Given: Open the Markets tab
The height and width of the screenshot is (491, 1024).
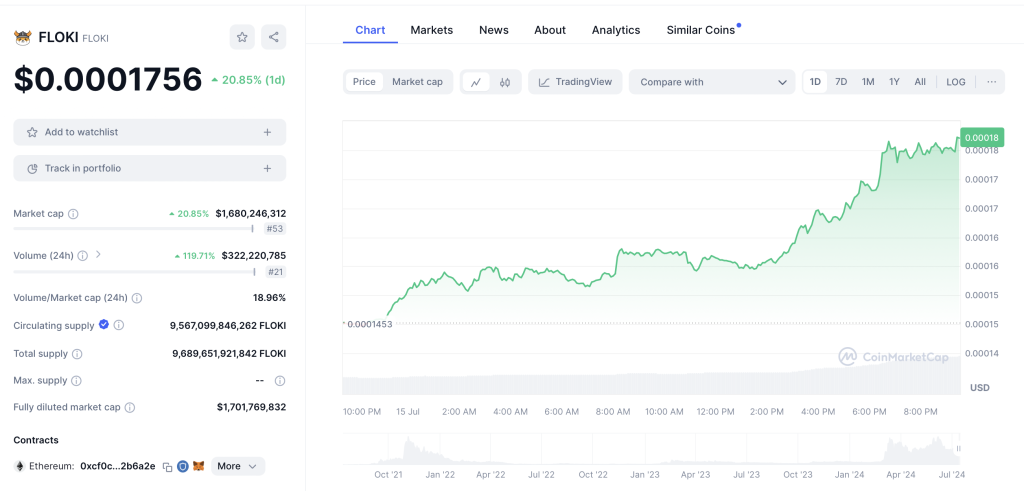Looking at the screenshot, I should [x=432, y=30].
